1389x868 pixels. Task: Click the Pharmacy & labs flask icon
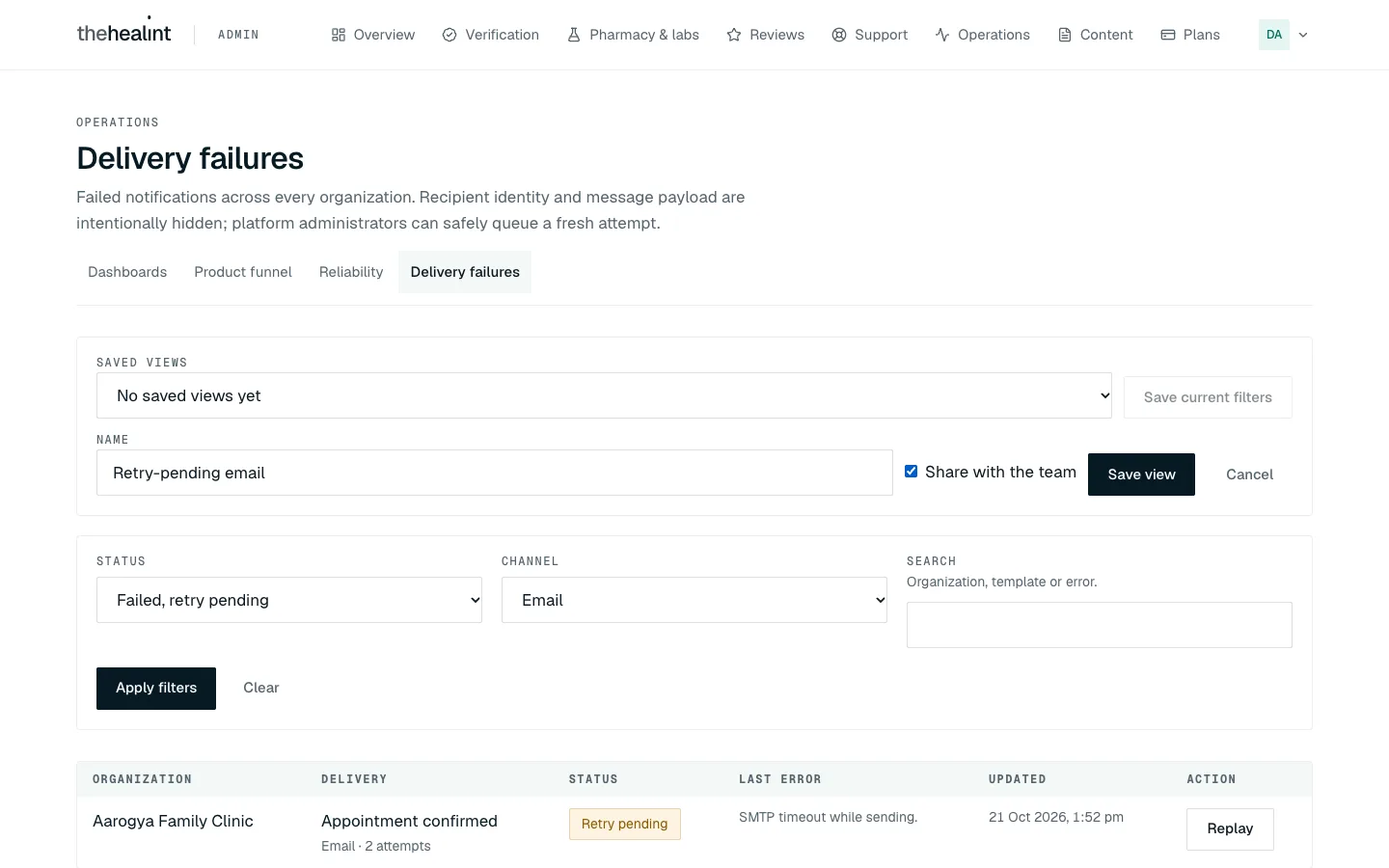(x=574, y=35)
